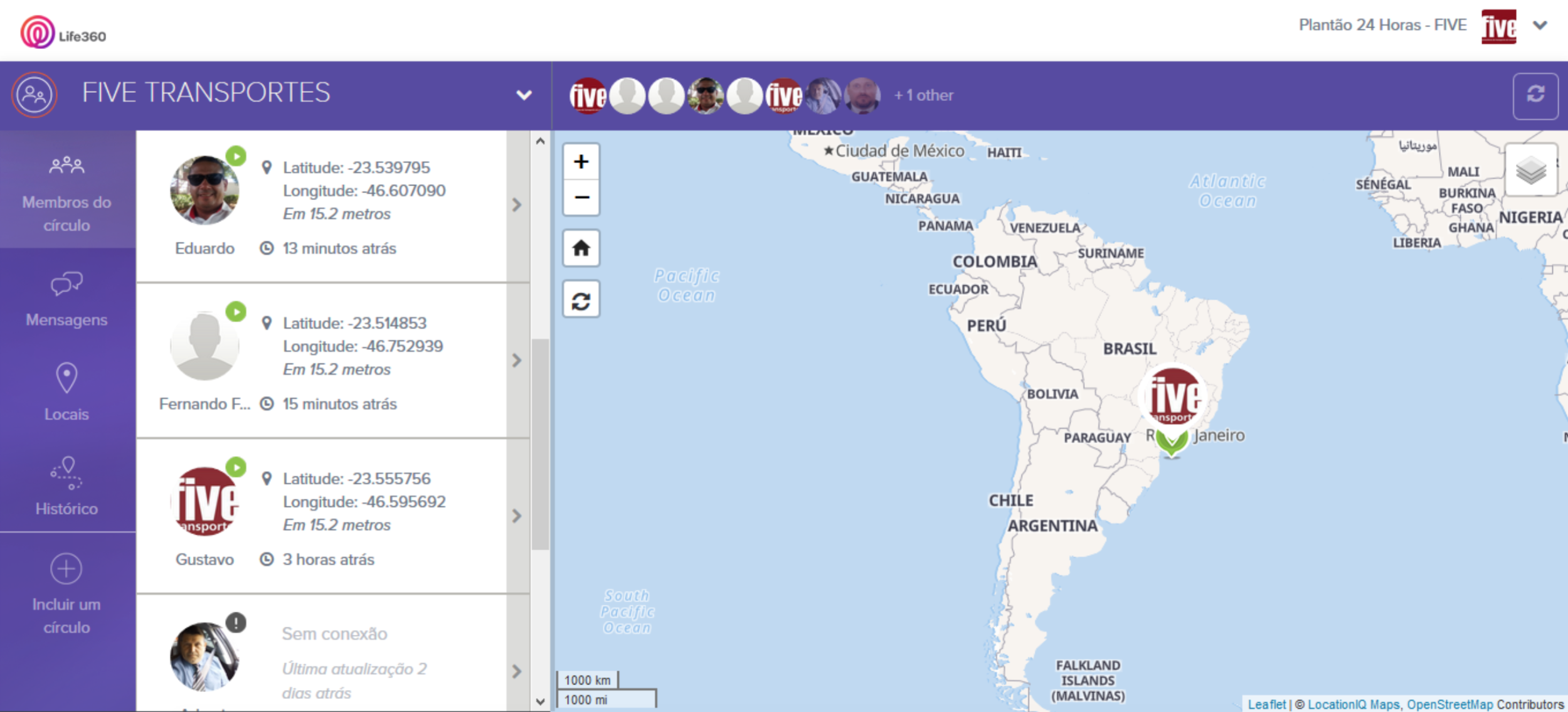Zoom in on the map
Image resolution: width=1568 pixels, height=712 pixels.
pyautogui.click(x=581, y=162)
